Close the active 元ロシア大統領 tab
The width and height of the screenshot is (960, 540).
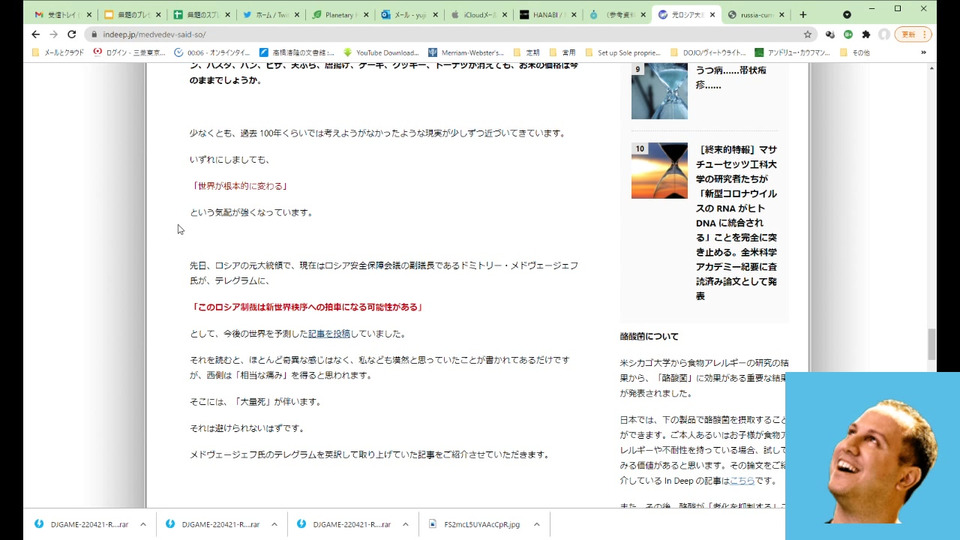tap(712, 15)
